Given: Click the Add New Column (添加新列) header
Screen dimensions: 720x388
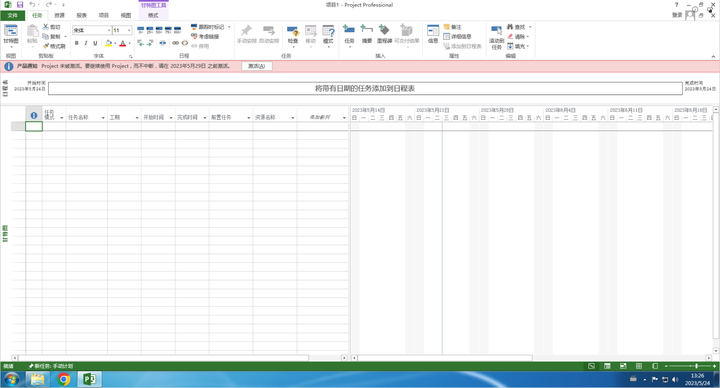Looking at the screenshot, I should pos(320,118).
